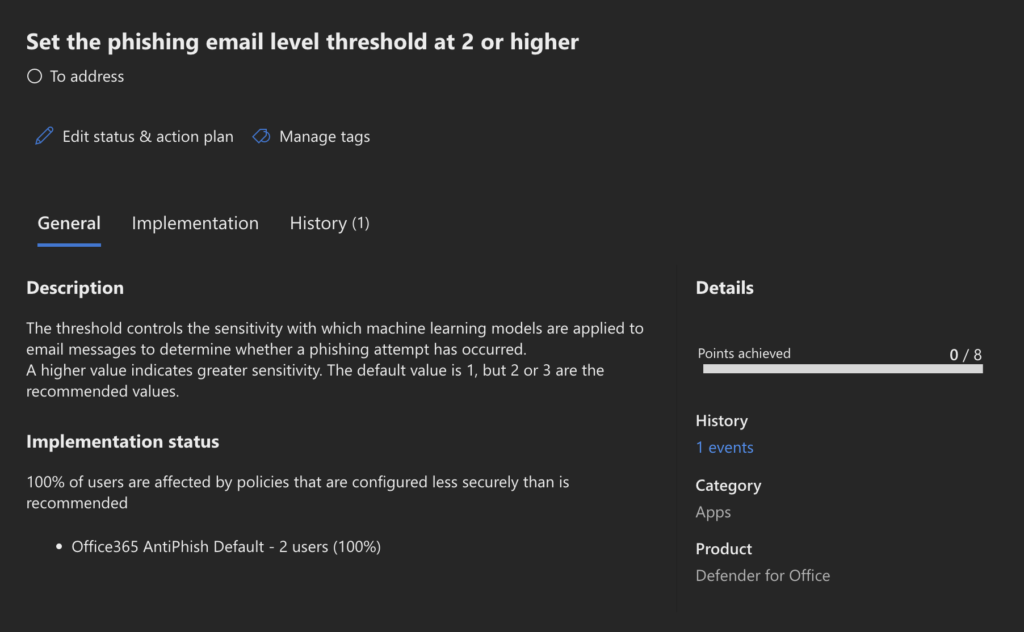Switch to the General tab
Image resolution: width=1024 pixels, height=632 pixels.
click(69, 223)
